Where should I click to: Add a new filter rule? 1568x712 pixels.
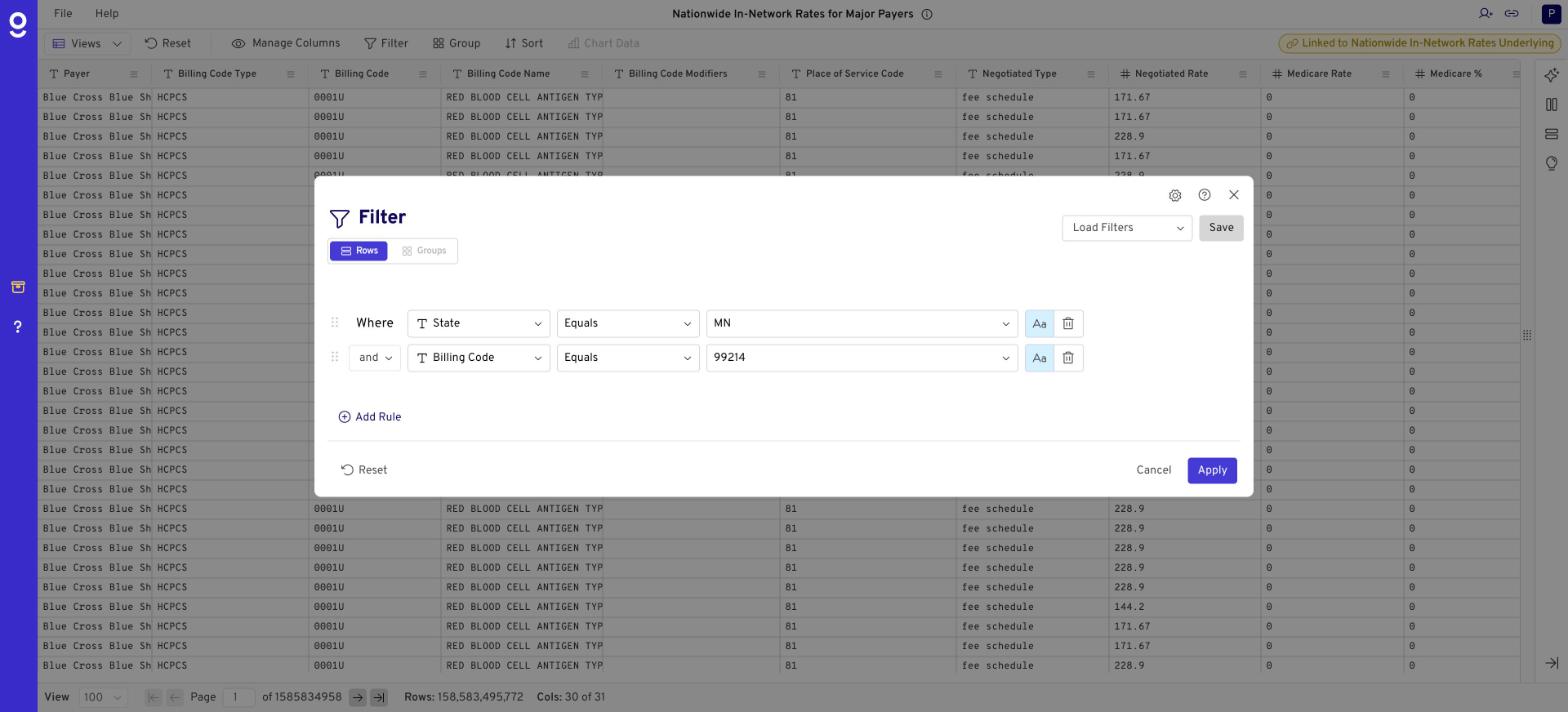coord(370,417)
